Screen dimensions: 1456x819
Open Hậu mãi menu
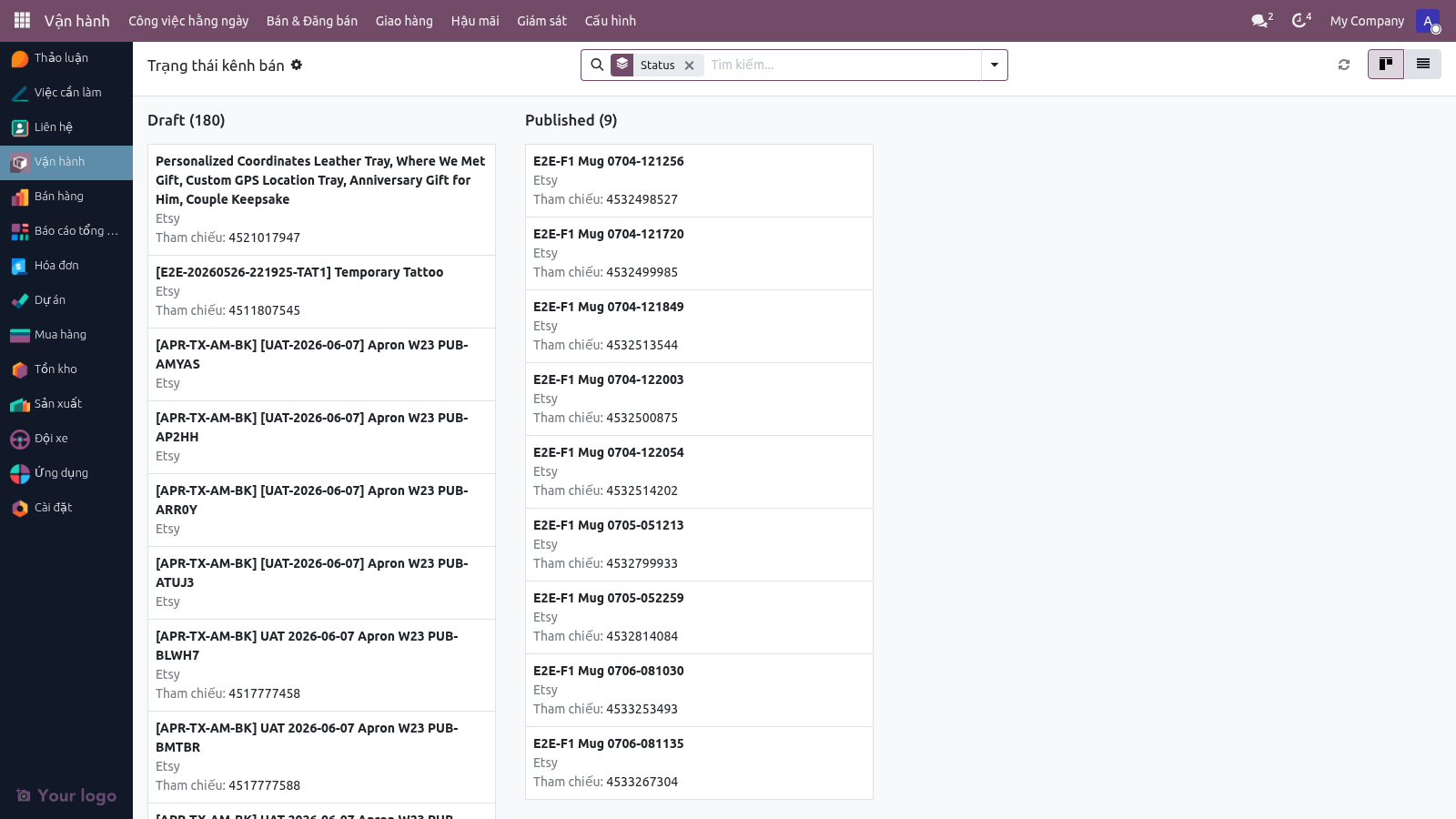(475, 21)
